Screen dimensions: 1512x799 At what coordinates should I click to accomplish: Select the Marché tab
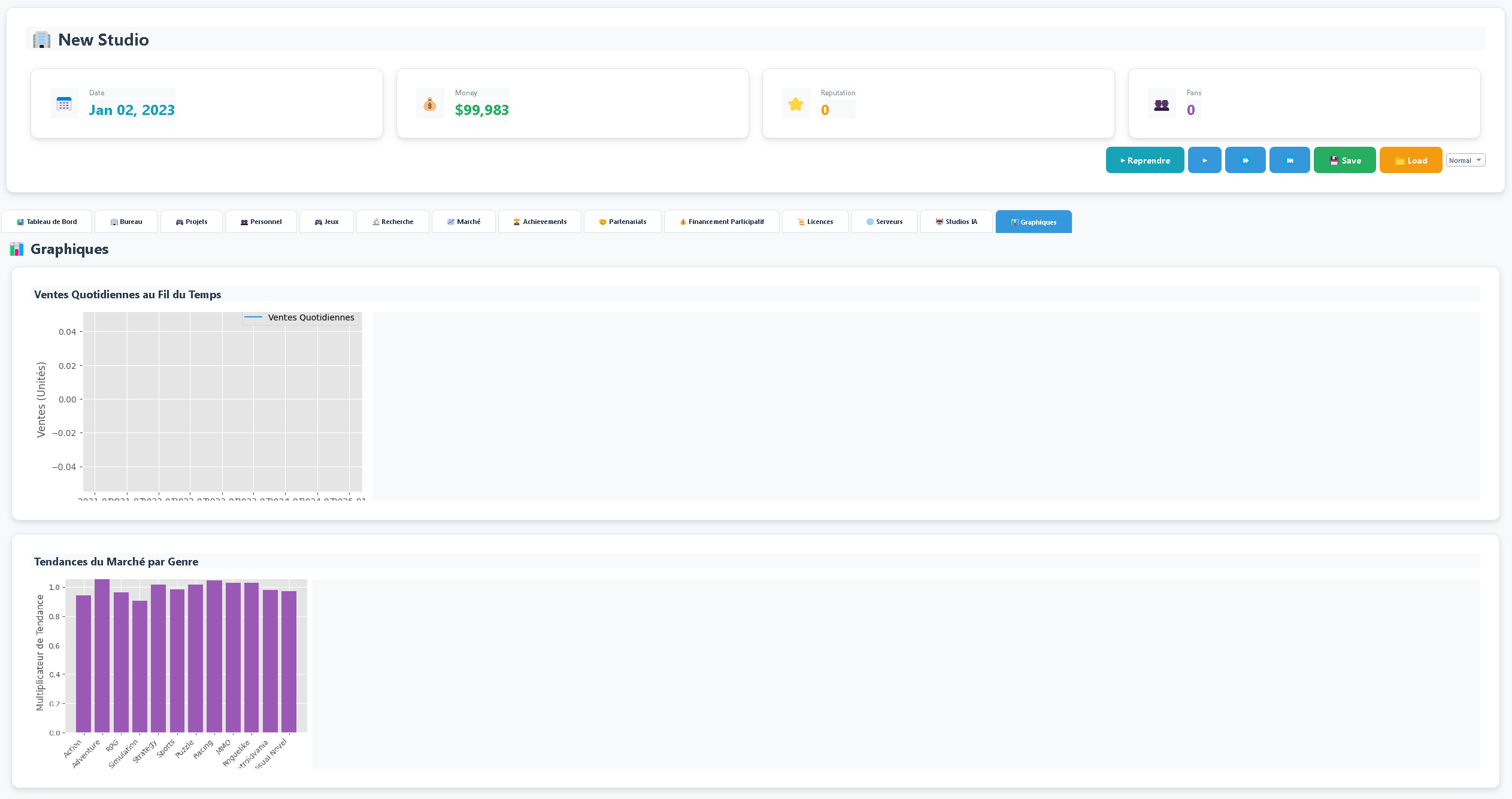463,222
